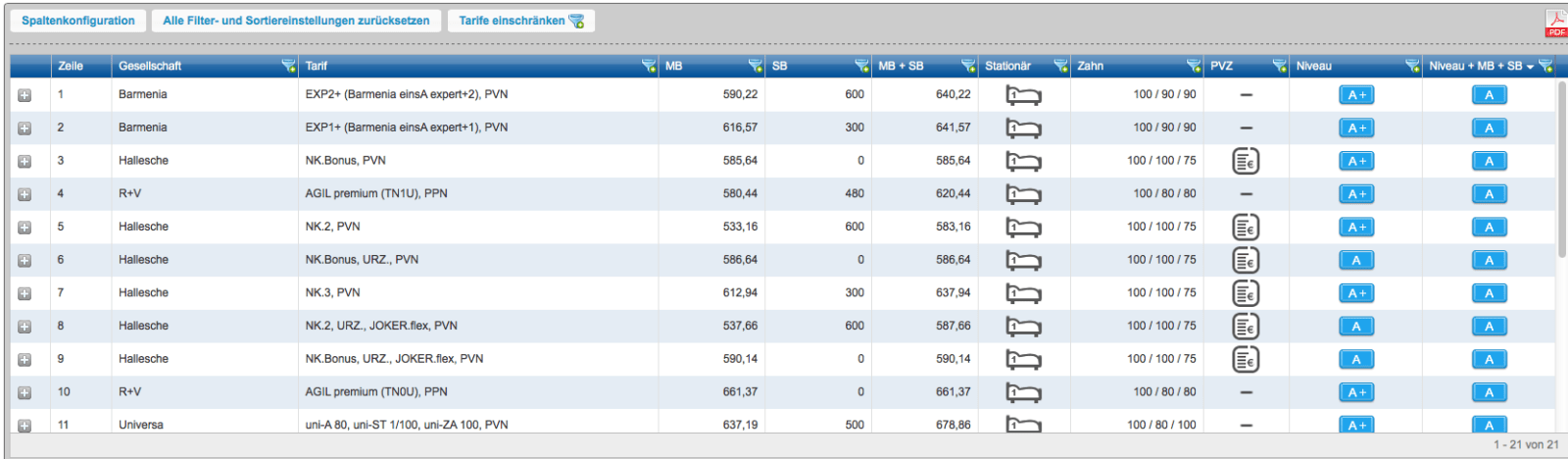Expand row 5 Hallesche details
Screen dimensions: 1568x459
(x=24, y=228)
